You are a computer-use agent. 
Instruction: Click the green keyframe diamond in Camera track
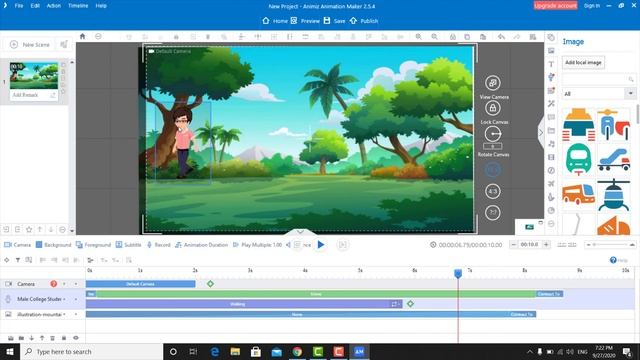pyautogui.click(x=210, y=284)
